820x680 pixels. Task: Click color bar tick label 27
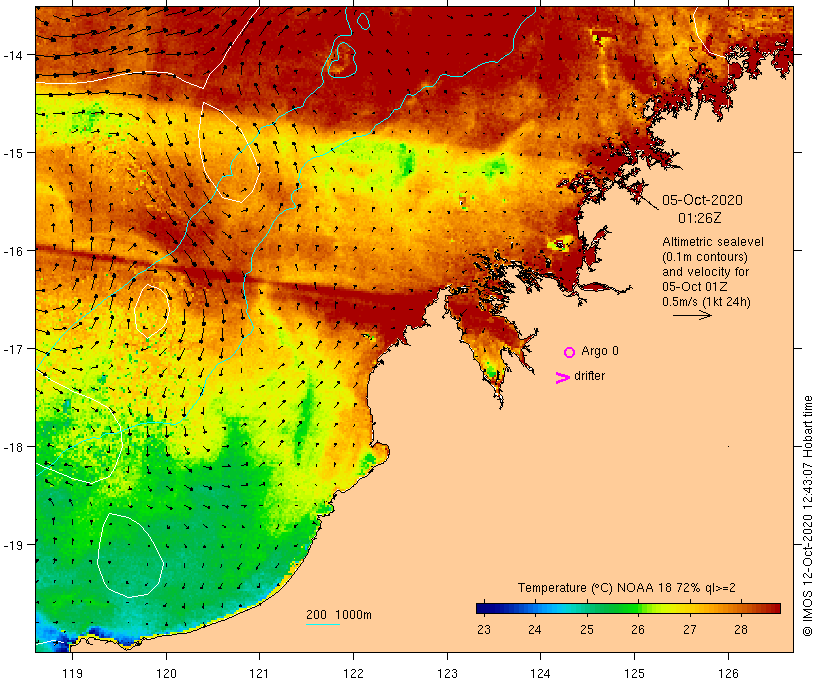pyautogui.click(x=690, y=629)
